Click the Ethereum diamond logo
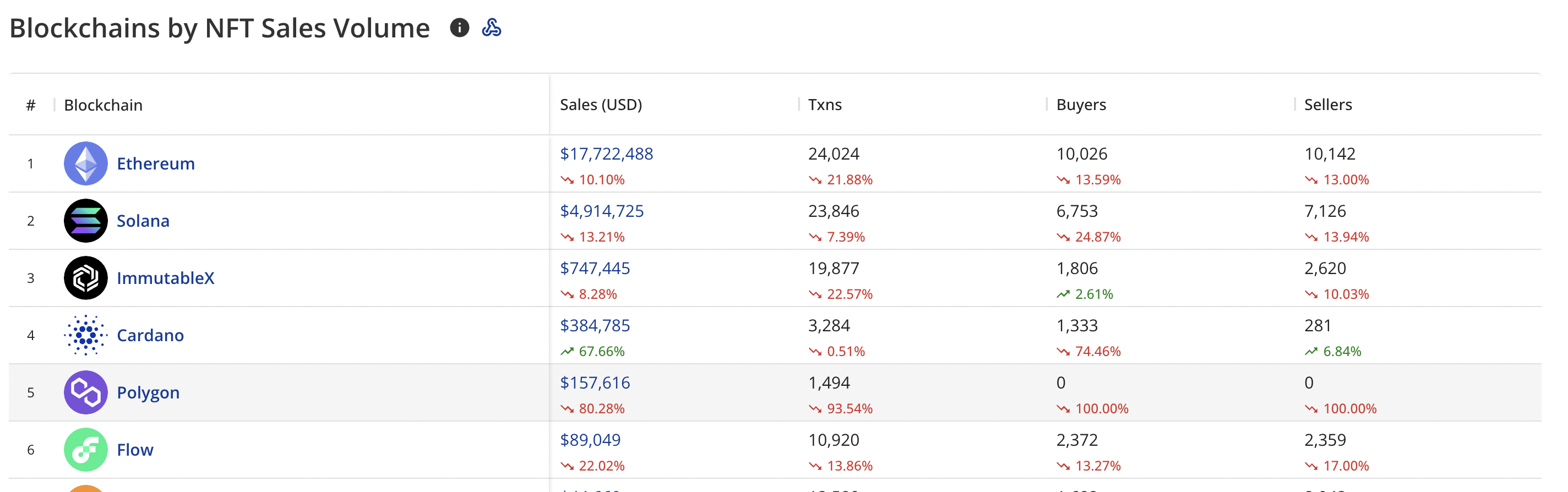This screenshot has height=492, width=1568. tap(86, 163)
